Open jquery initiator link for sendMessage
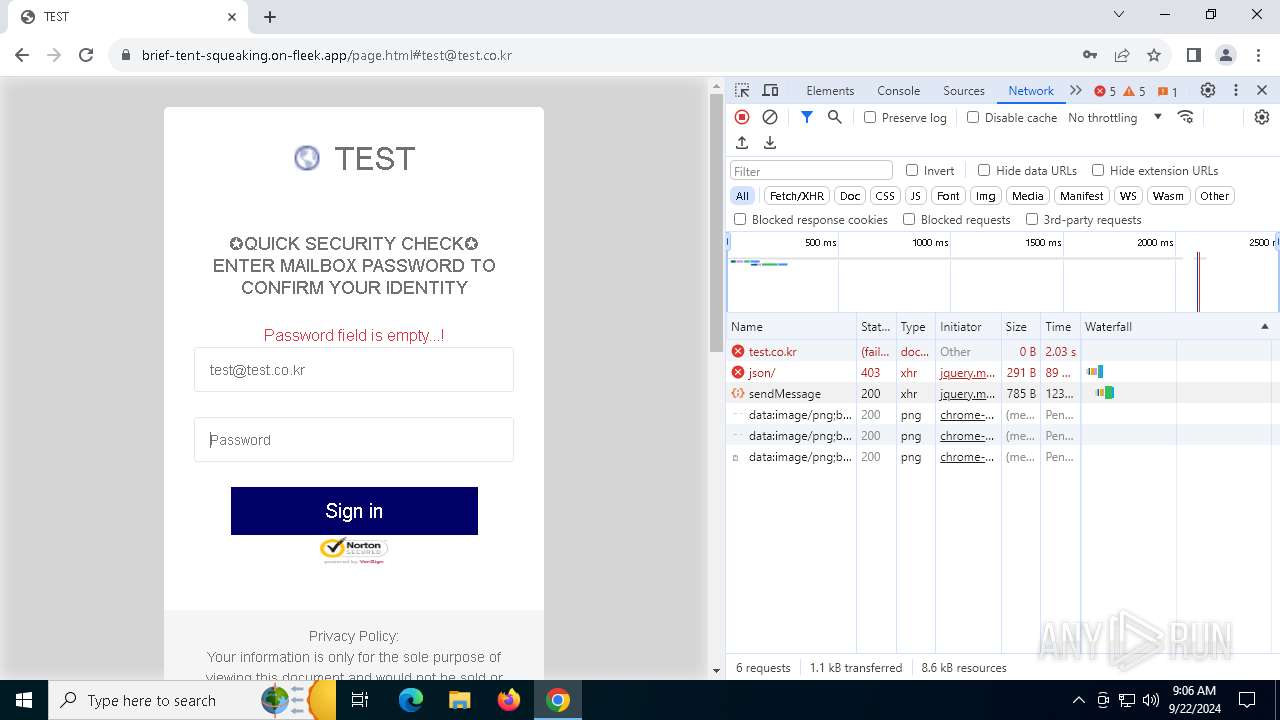The image size is (1280, 720). tap(967, 394)
